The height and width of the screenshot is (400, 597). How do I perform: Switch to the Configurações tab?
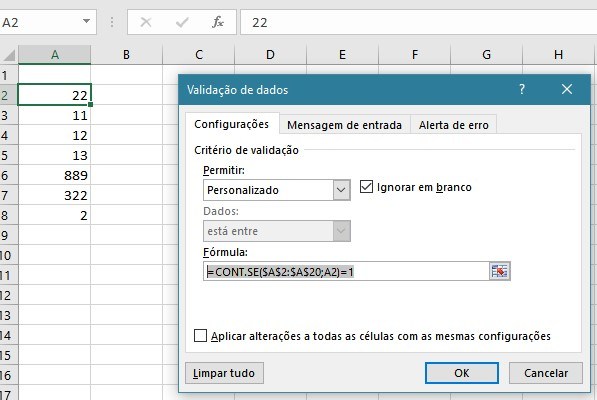coord(231,124)
